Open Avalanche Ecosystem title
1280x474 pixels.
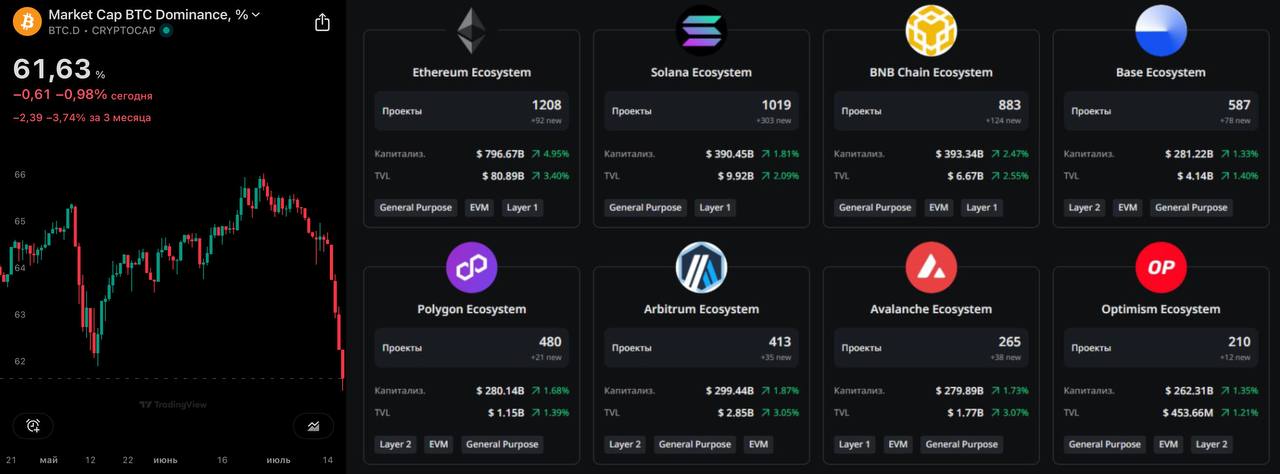(x=931, y=310)
